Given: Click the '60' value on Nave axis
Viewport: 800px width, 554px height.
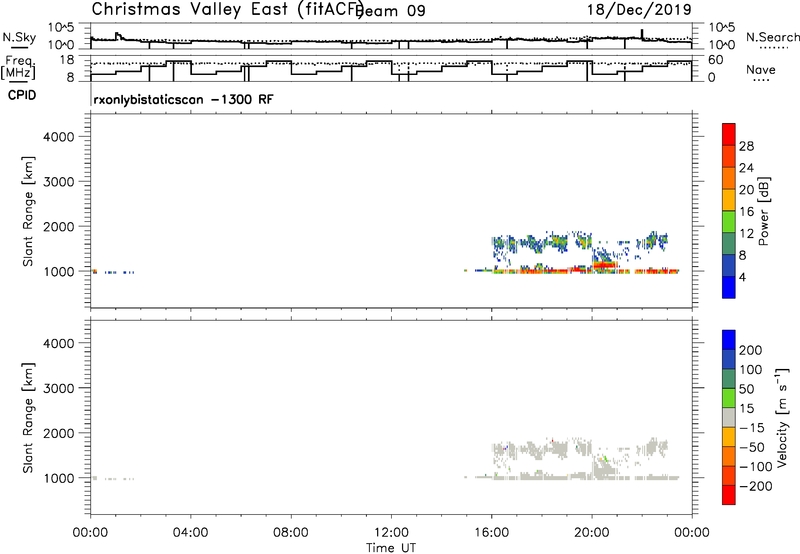Looking at the screenshot, I should [x=716, y=60].
